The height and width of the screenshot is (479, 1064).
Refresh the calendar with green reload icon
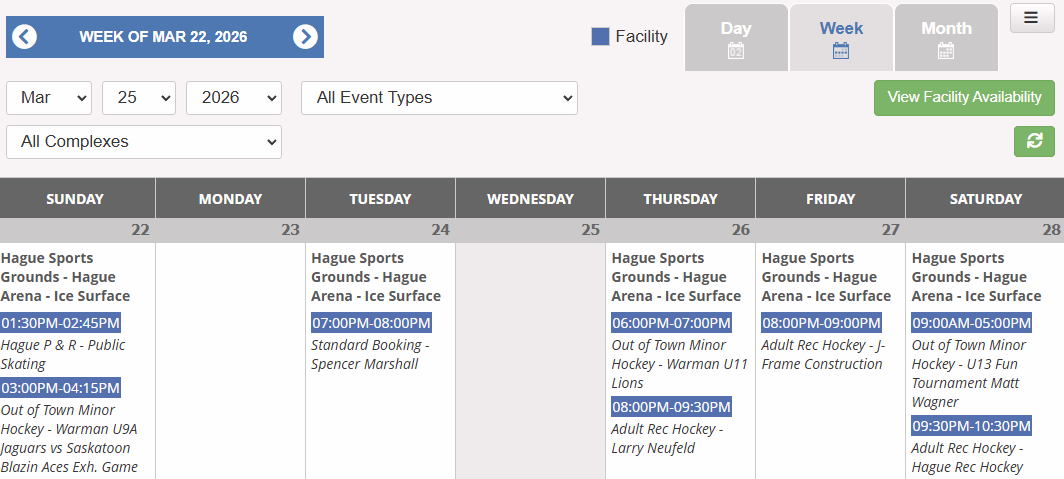click(1034, 141)
